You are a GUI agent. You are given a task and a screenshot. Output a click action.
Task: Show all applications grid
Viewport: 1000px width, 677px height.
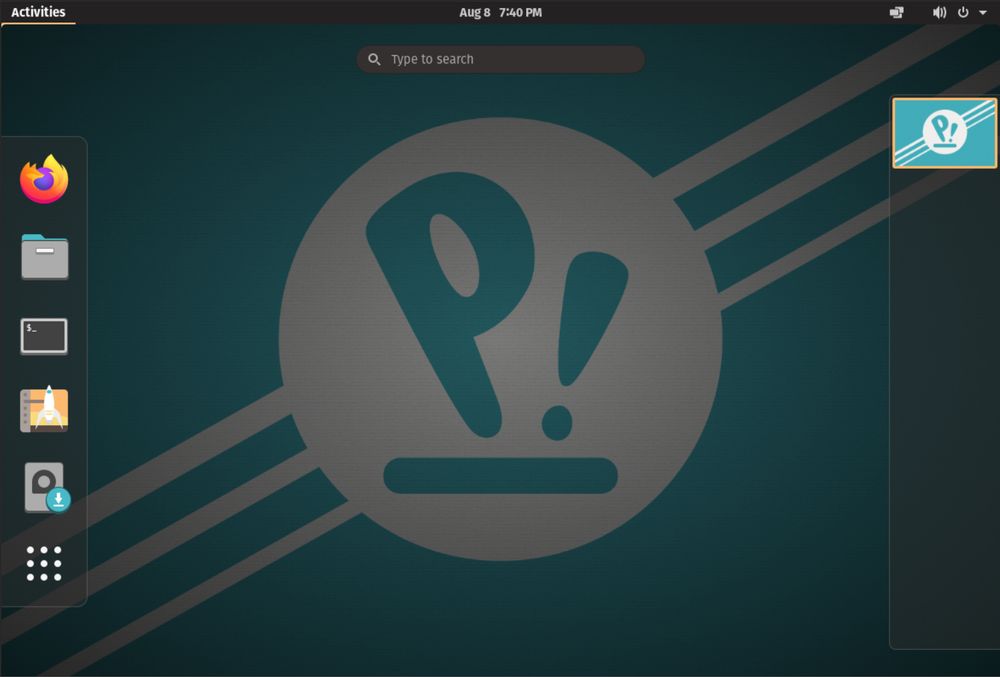[44, 564]
